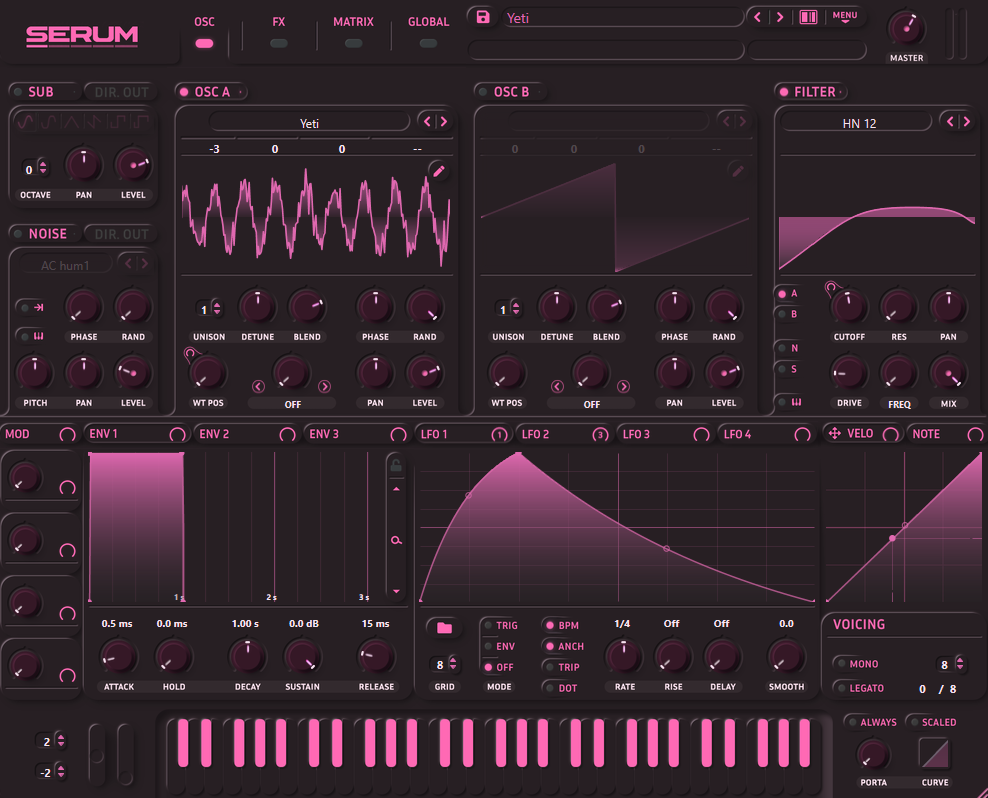The height and width of the screenshot is (798, 988).
Task: Click the MASTER volume knob
Action: click(x=905, y=28)
